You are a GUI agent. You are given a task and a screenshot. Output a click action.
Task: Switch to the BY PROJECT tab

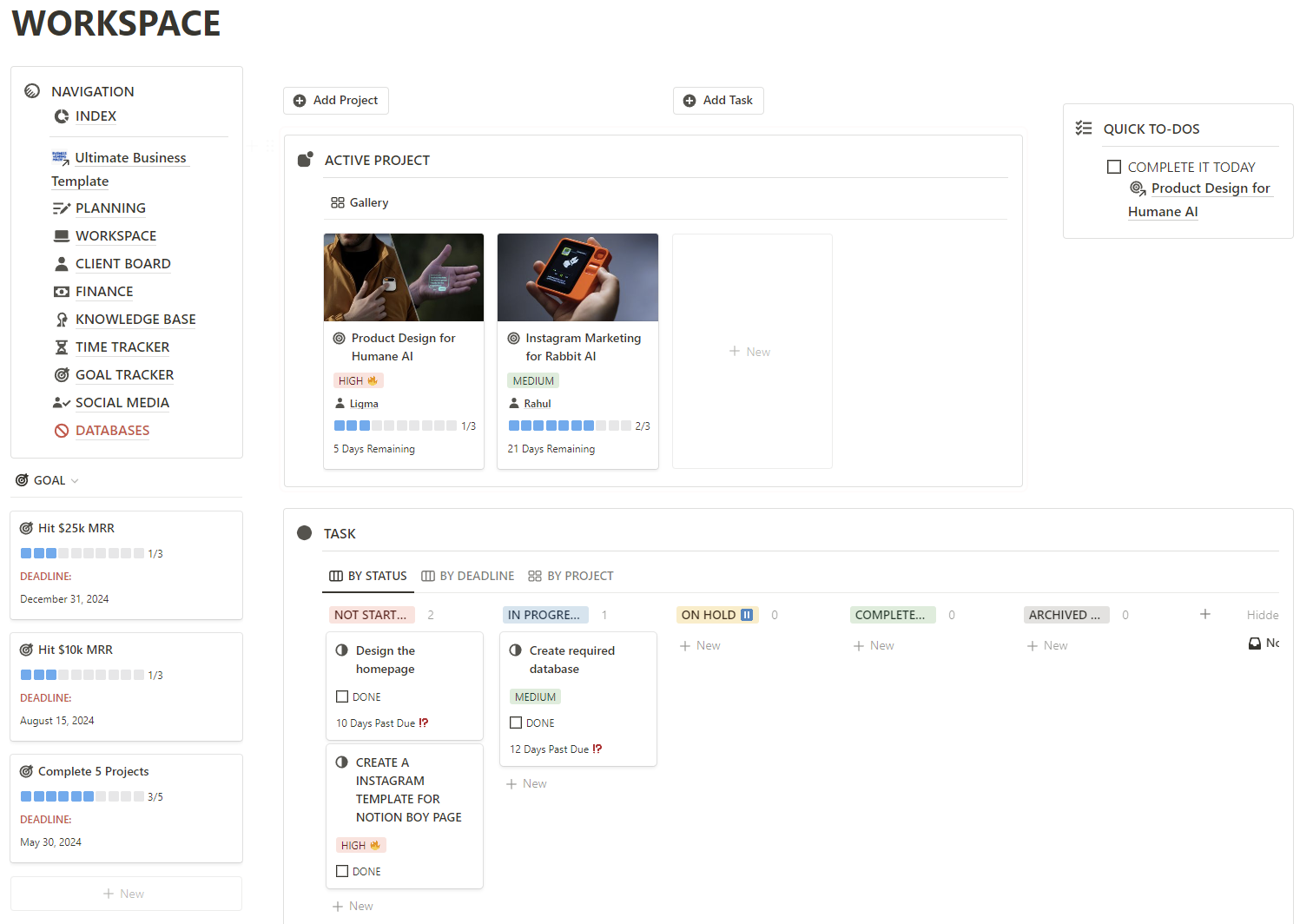571,576
